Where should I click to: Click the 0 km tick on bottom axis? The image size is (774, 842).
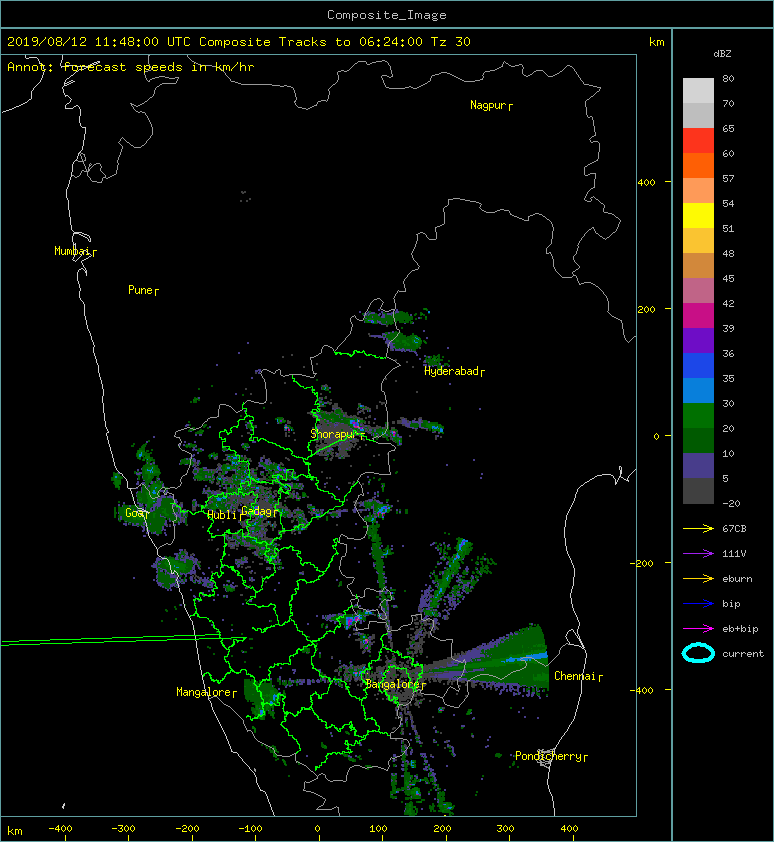coord(319,838)
